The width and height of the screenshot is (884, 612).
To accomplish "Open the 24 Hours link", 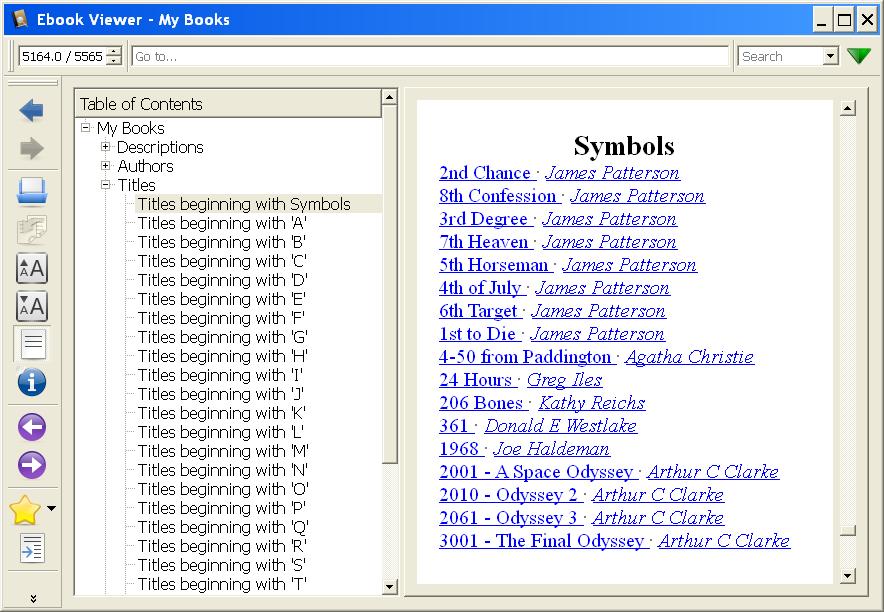I will pyautogui.click(x=475, y=380).
